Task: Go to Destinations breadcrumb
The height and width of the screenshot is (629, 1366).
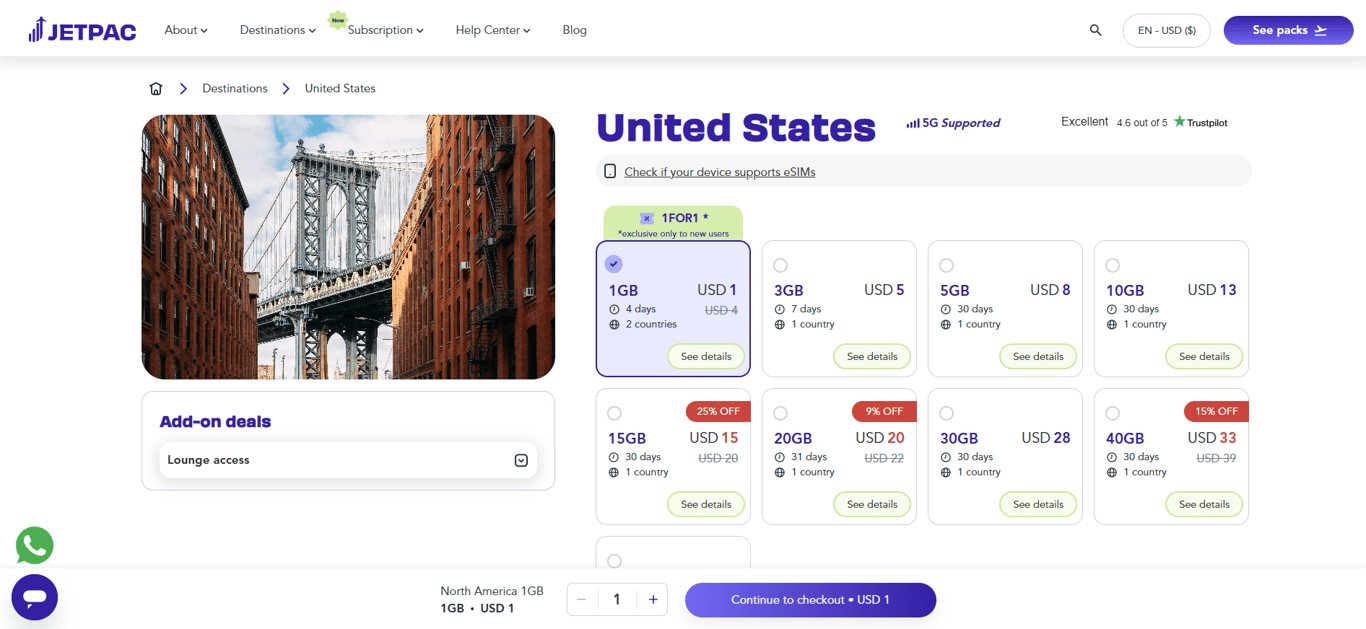Action: pos(235,88)
